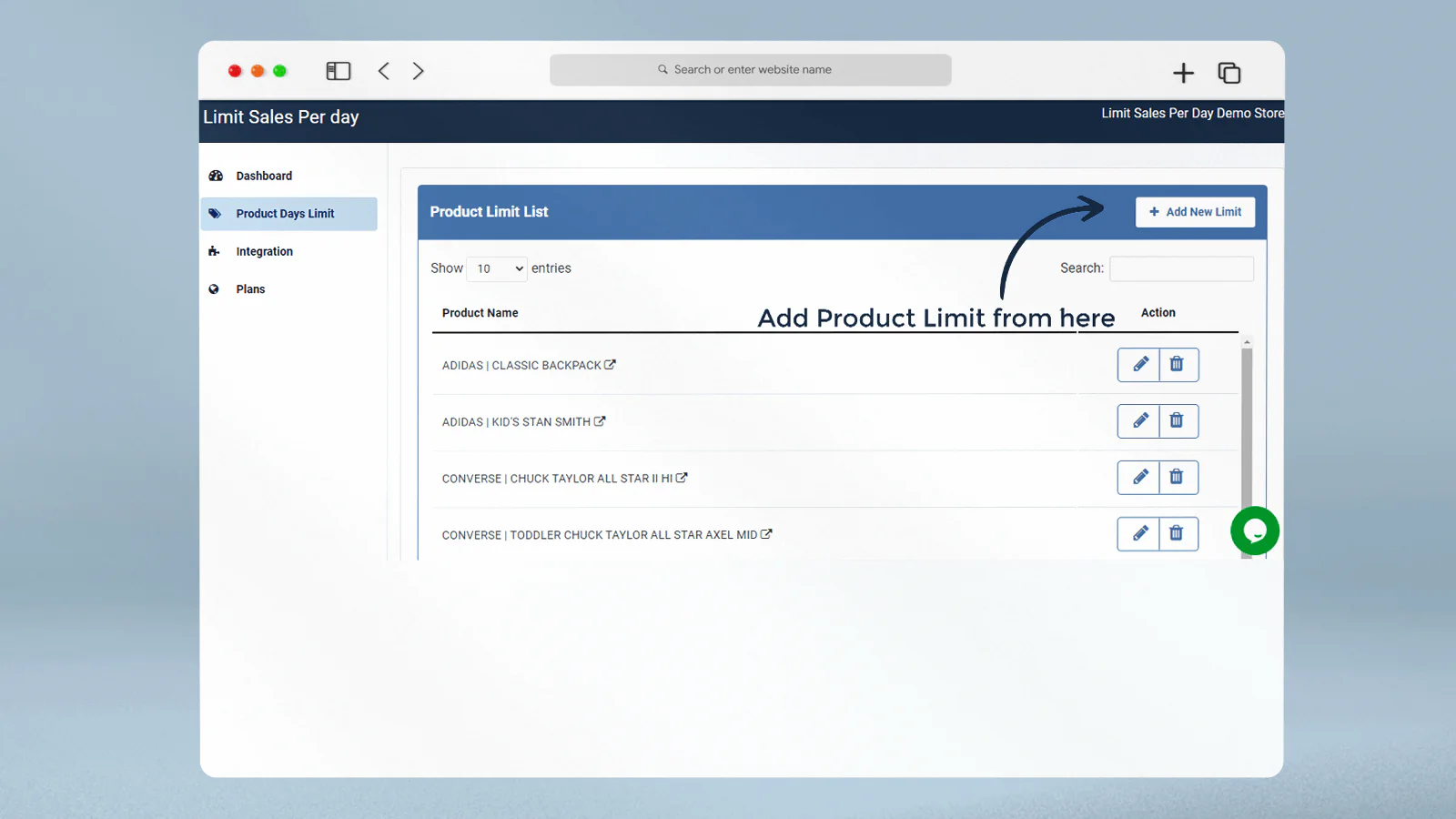Open a new browser tab with plus icon
The width and height of the screenshot is (1456, 819).
coord(1183,73)
